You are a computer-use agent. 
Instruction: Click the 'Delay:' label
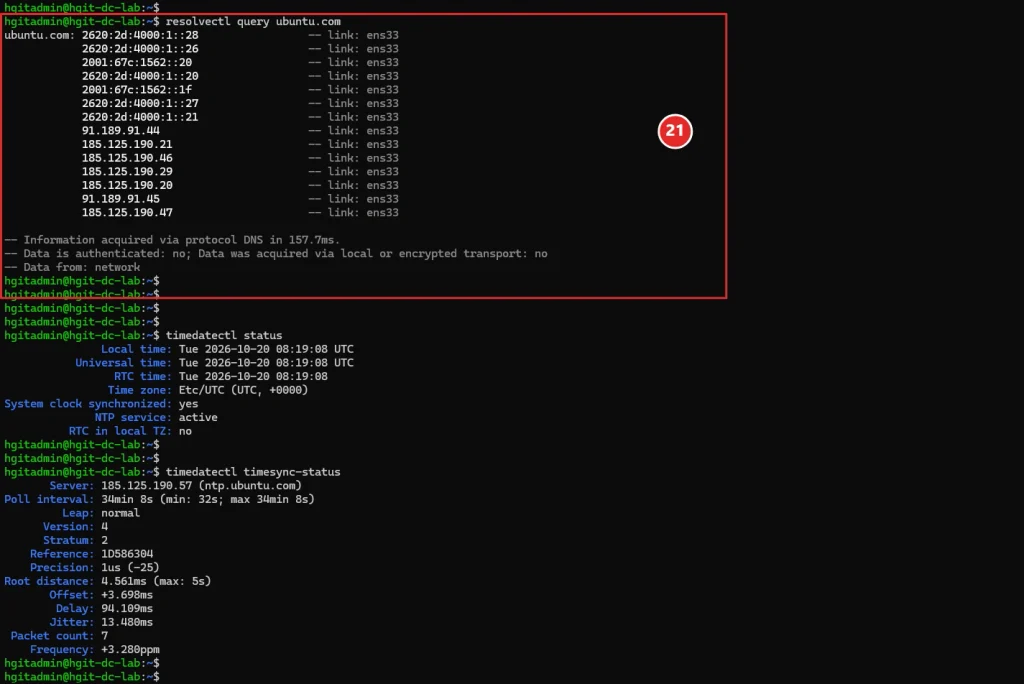(74, 609)
